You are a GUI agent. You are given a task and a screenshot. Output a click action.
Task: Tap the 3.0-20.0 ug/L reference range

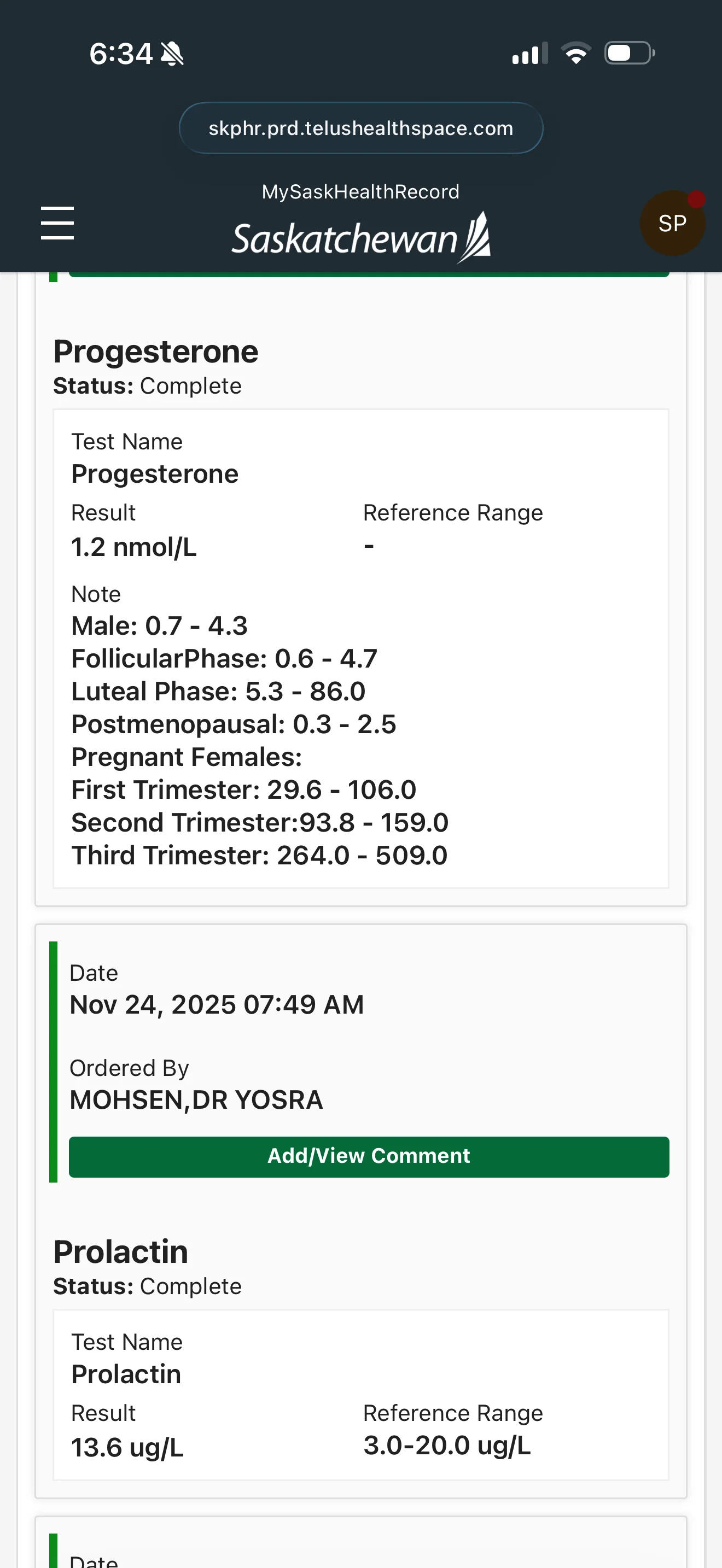point(447,1446)
